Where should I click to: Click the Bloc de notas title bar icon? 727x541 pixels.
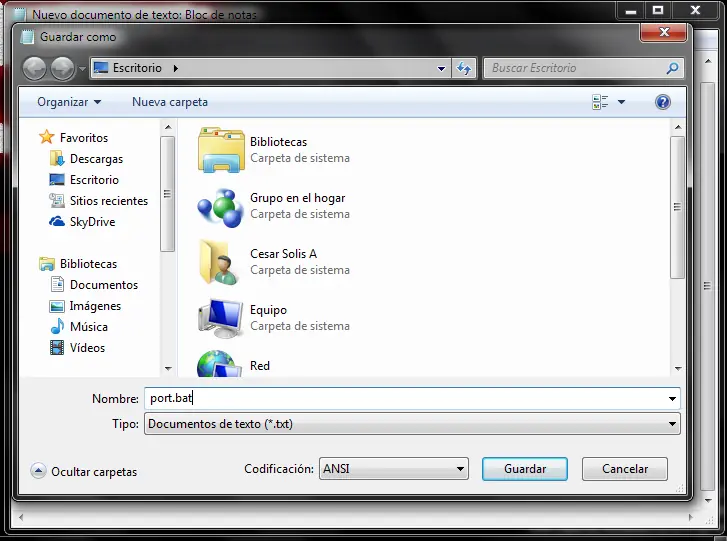click(19, 14)
